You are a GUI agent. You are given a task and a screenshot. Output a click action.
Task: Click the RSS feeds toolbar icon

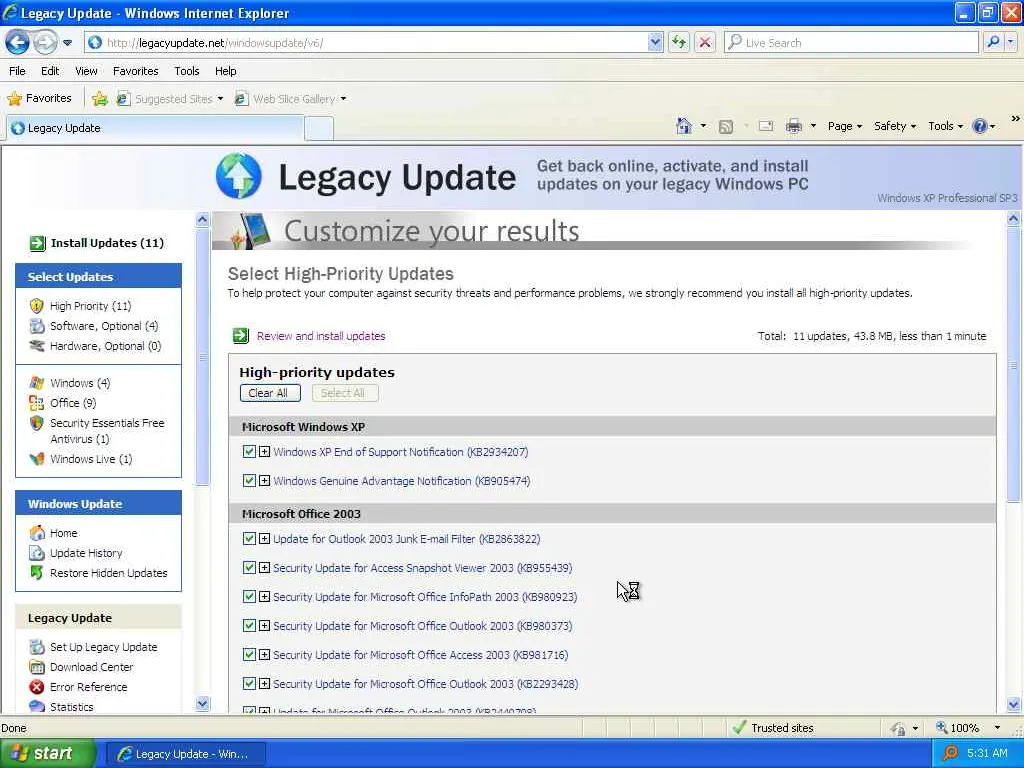pos(726,127)
